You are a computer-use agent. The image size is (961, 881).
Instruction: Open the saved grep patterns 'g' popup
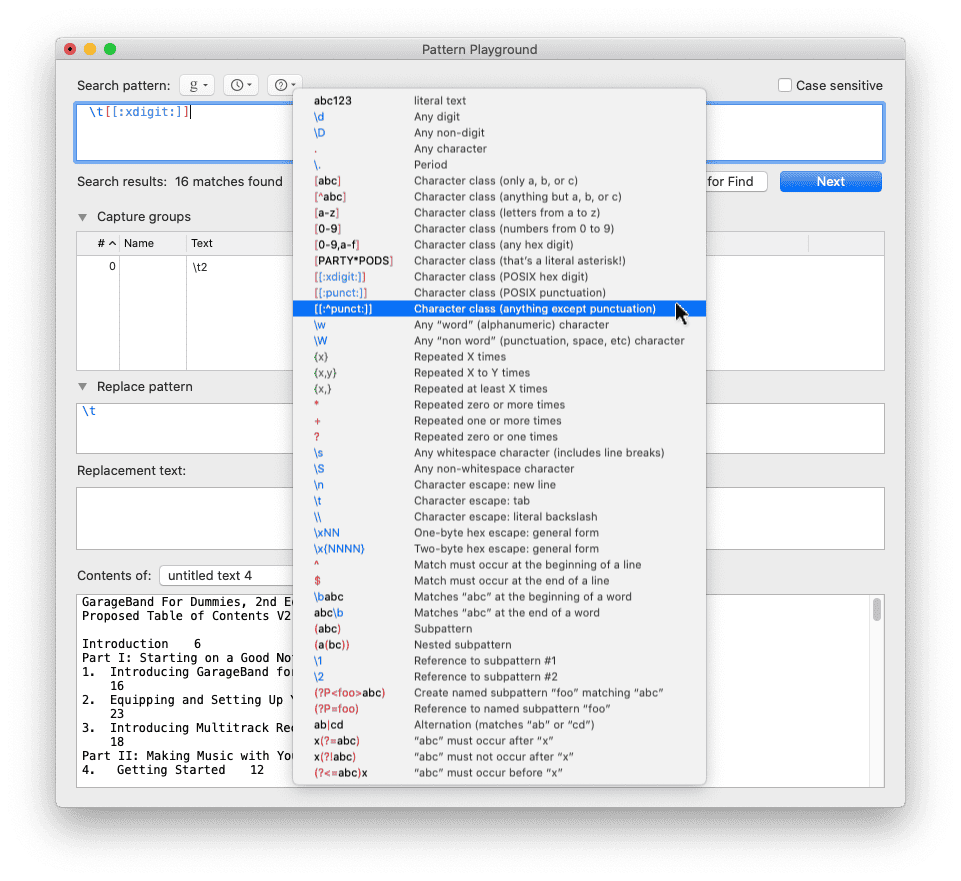(196, 86)
